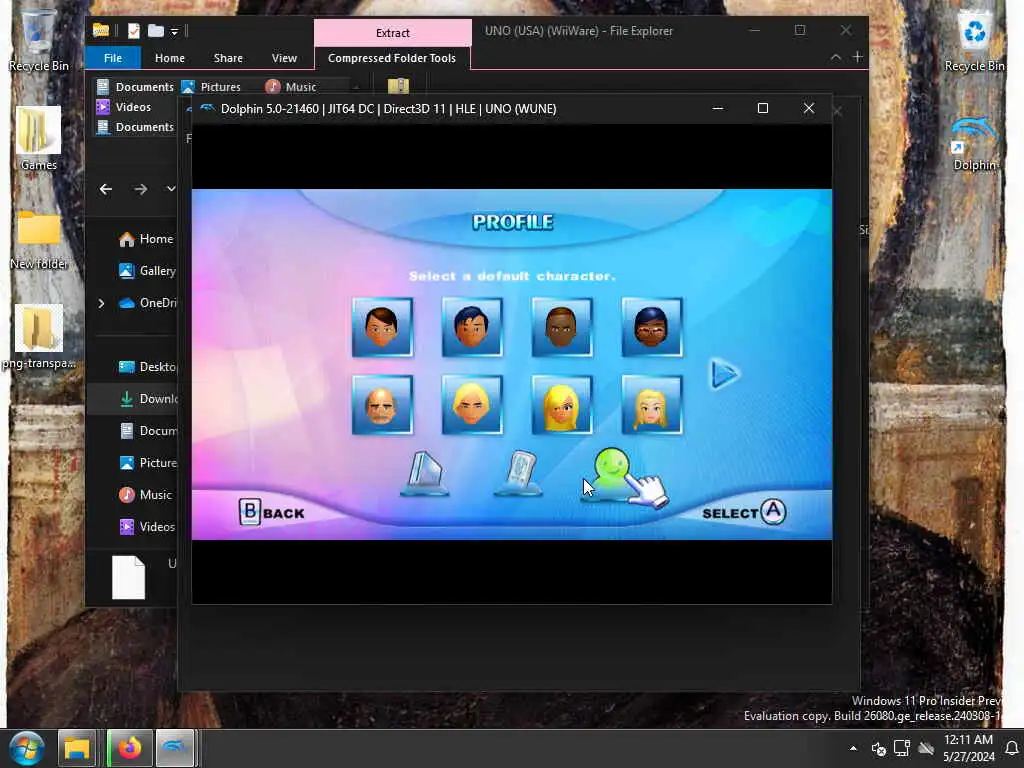Open Downloads in the navigation pane
Image resolution: width=1024 pixels, height=768 pixels.
coord(148,399)
